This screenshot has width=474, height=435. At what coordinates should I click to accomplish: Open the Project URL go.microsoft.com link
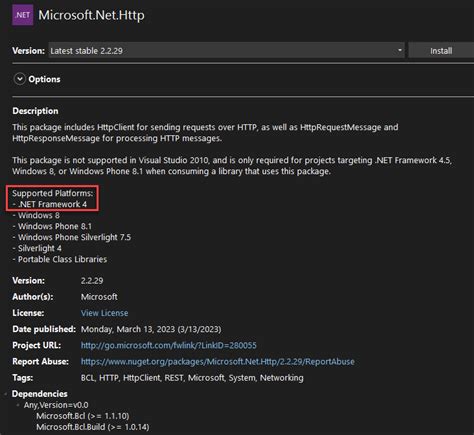[169, 345]
